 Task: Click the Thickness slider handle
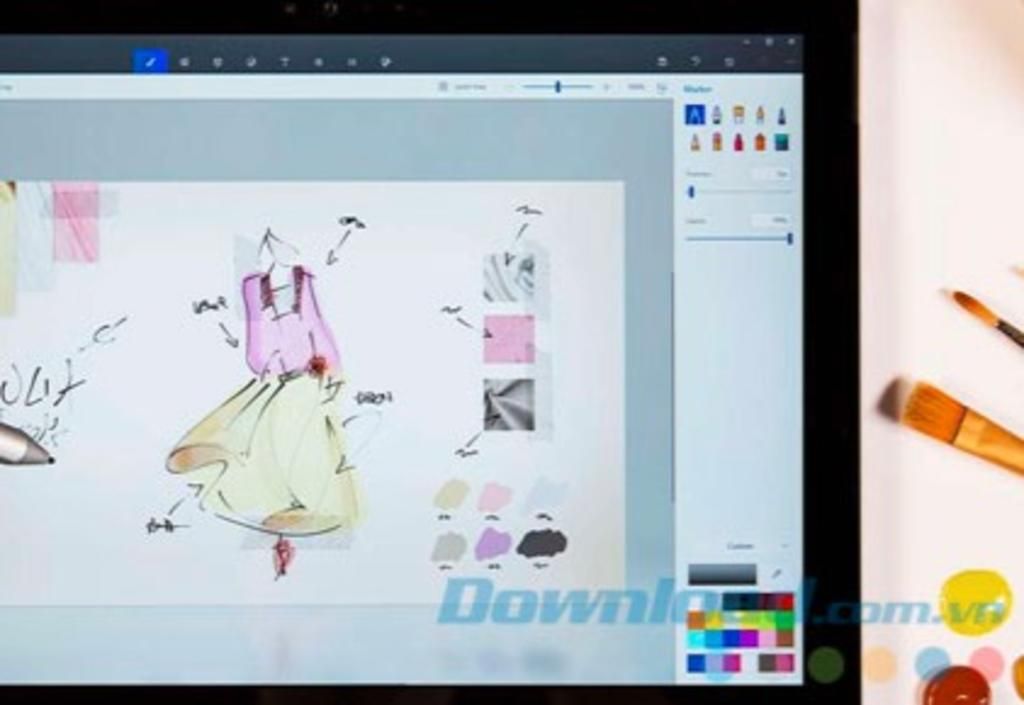[691, 192]
